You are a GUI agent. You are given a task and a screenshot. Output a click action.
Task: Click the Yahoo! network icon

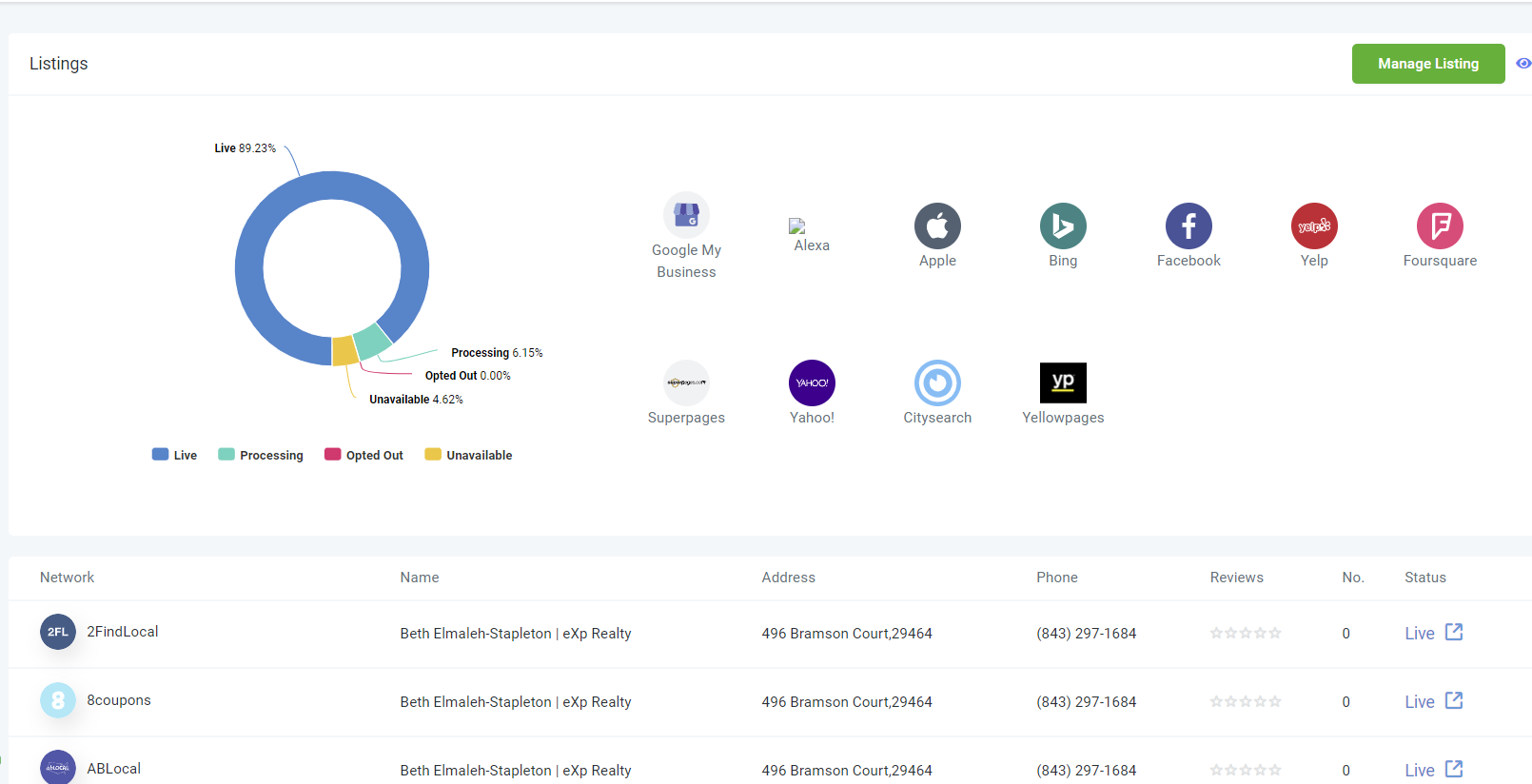[812, 383]
